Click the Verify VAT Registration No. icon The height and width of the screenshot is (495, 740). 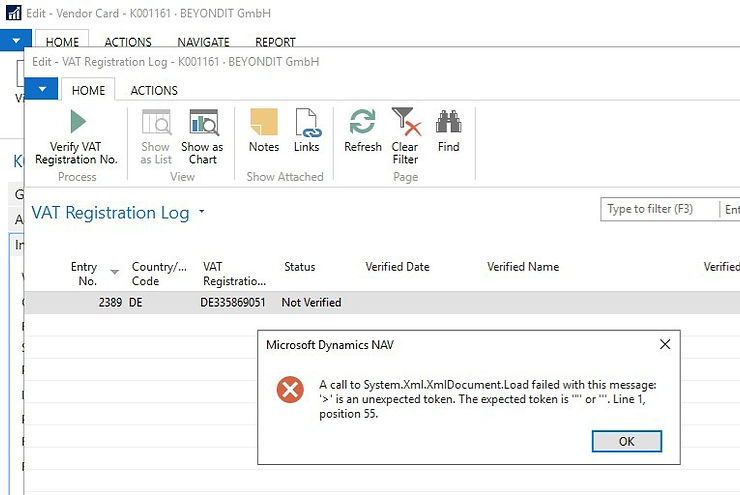click(76, 123)
